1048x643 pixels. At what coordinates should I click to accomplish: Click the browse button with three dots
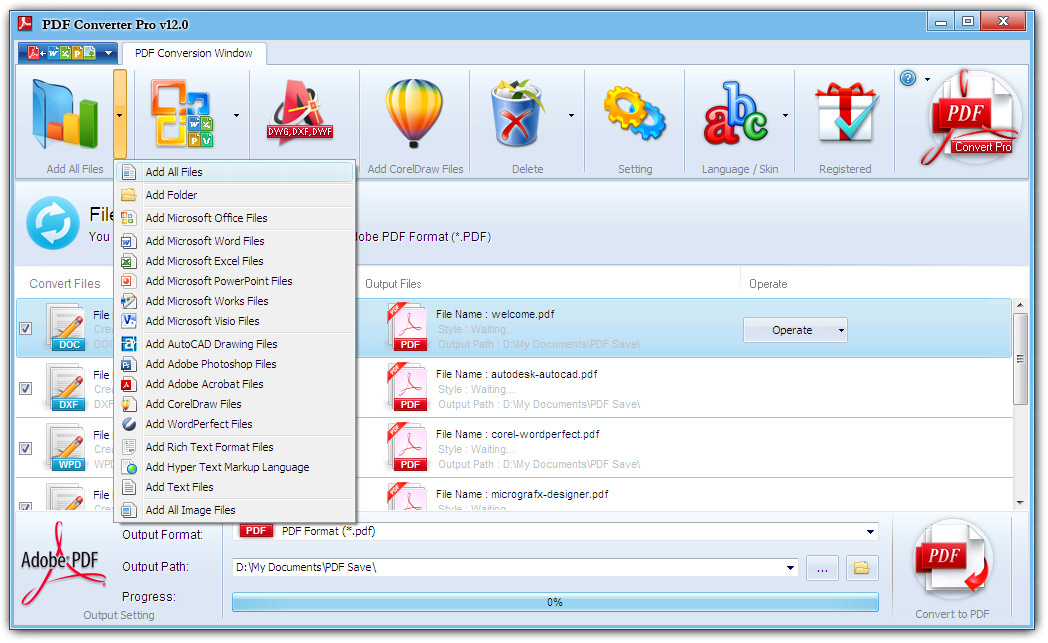[x=822, y=568]
